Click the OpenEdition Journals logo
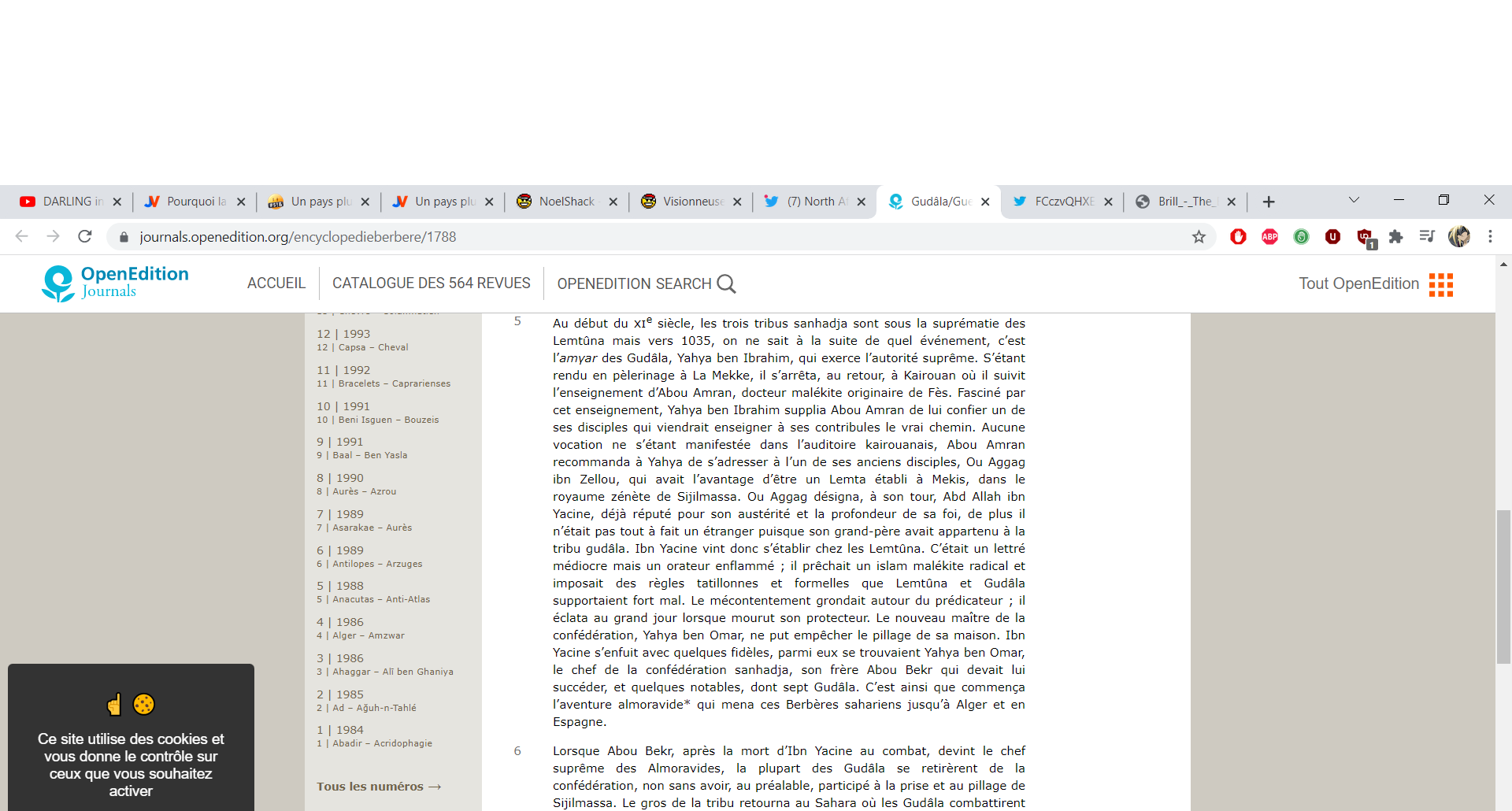The image size is (1512, 811). (x=116, y=283)
